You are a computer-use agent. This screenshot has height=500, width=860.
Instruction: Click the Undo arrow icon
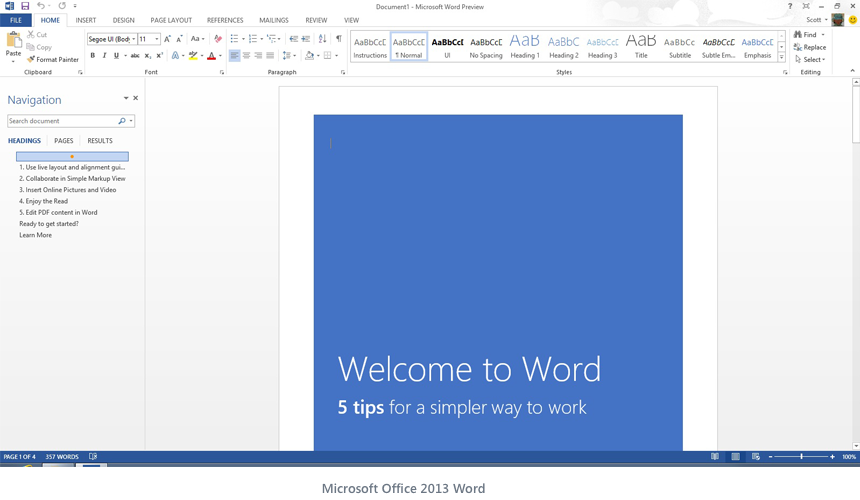pos(41,6)
